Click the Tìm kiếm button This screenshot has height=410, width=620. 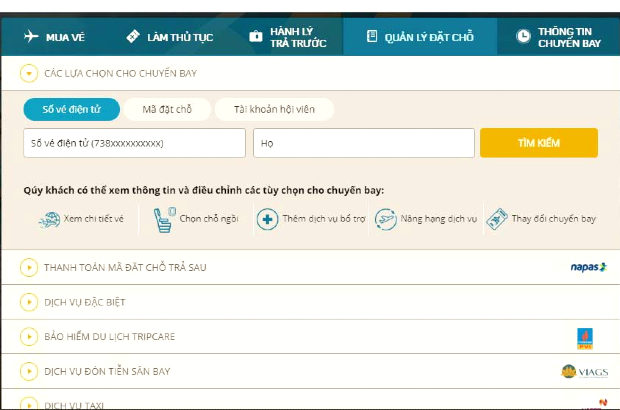[539, 143]
